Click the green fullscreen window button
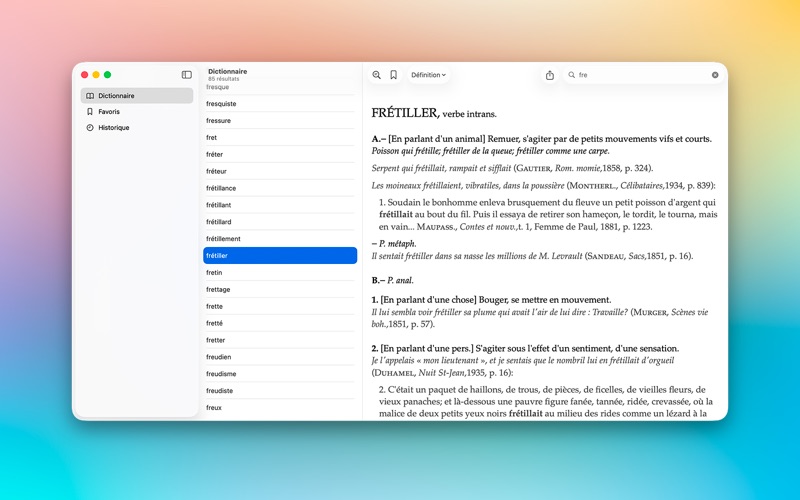 (x=108, y=75)
